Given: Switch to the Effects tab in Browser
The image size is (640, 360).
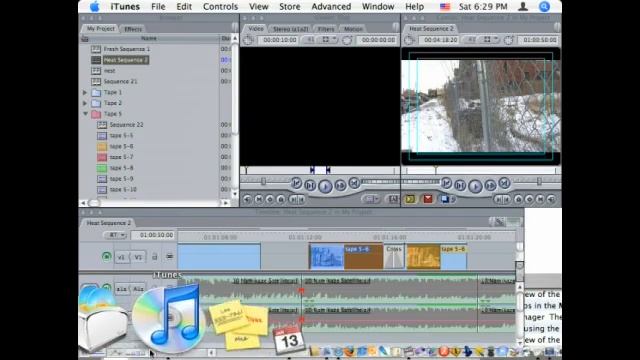Looking at the screenshot, I should point(133,29).
